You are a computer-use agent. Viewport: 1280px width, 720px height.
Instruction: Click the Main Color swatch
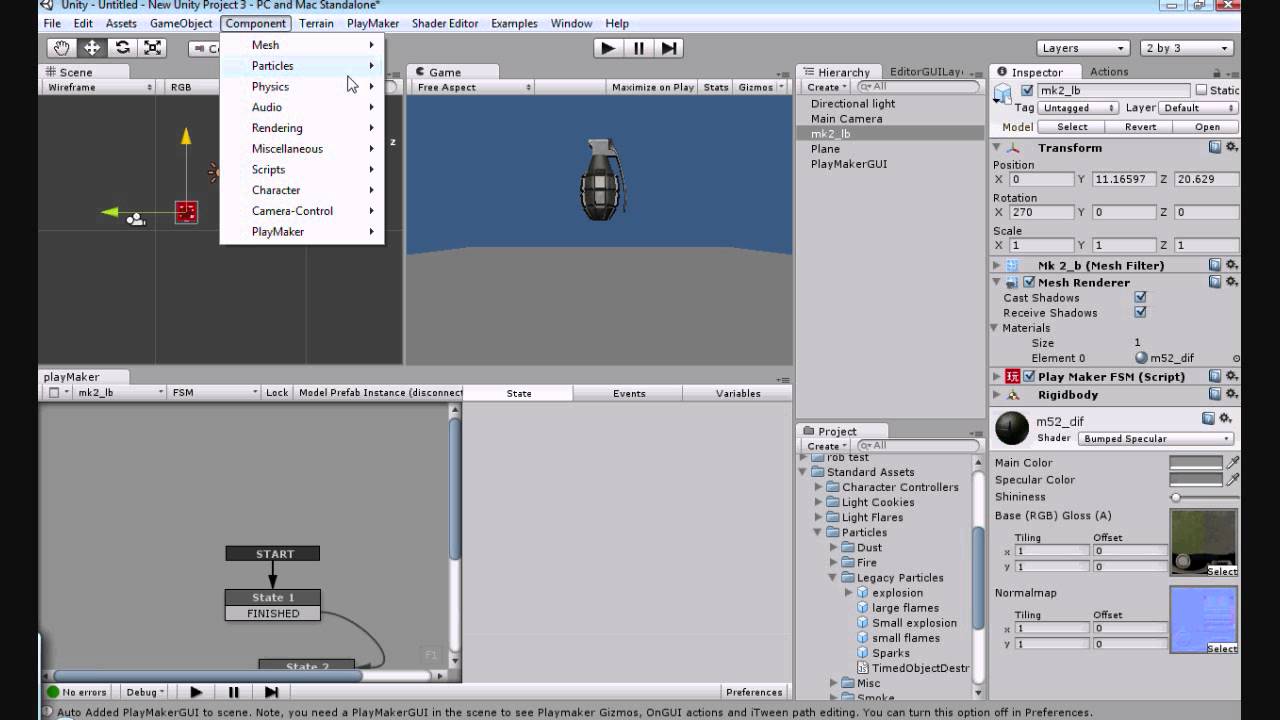coord(1196,462)
